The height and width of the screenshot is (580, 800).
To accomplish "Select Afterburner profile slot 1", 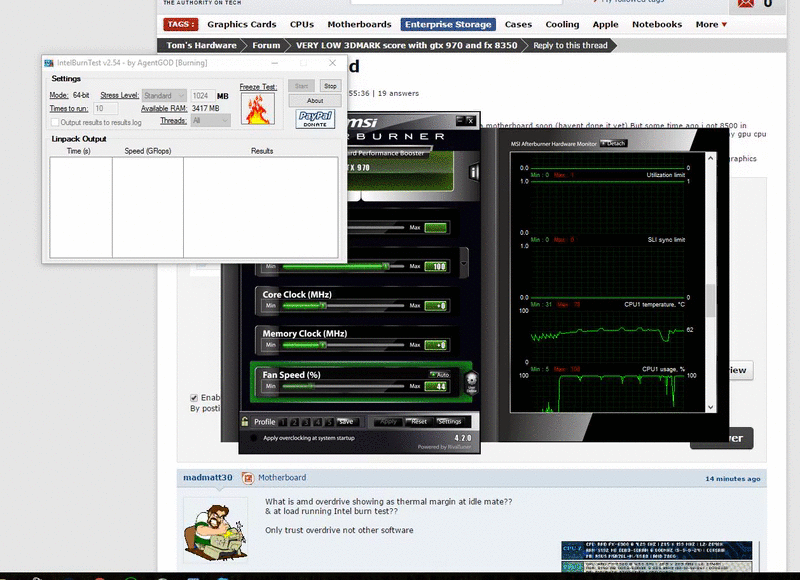I will pos(283,422).
